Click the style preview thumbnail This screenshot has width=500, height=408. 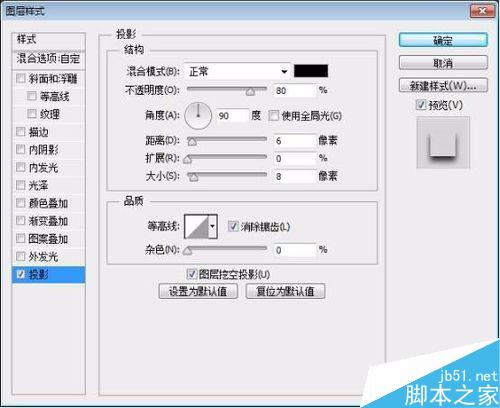[x=443, y=142]
